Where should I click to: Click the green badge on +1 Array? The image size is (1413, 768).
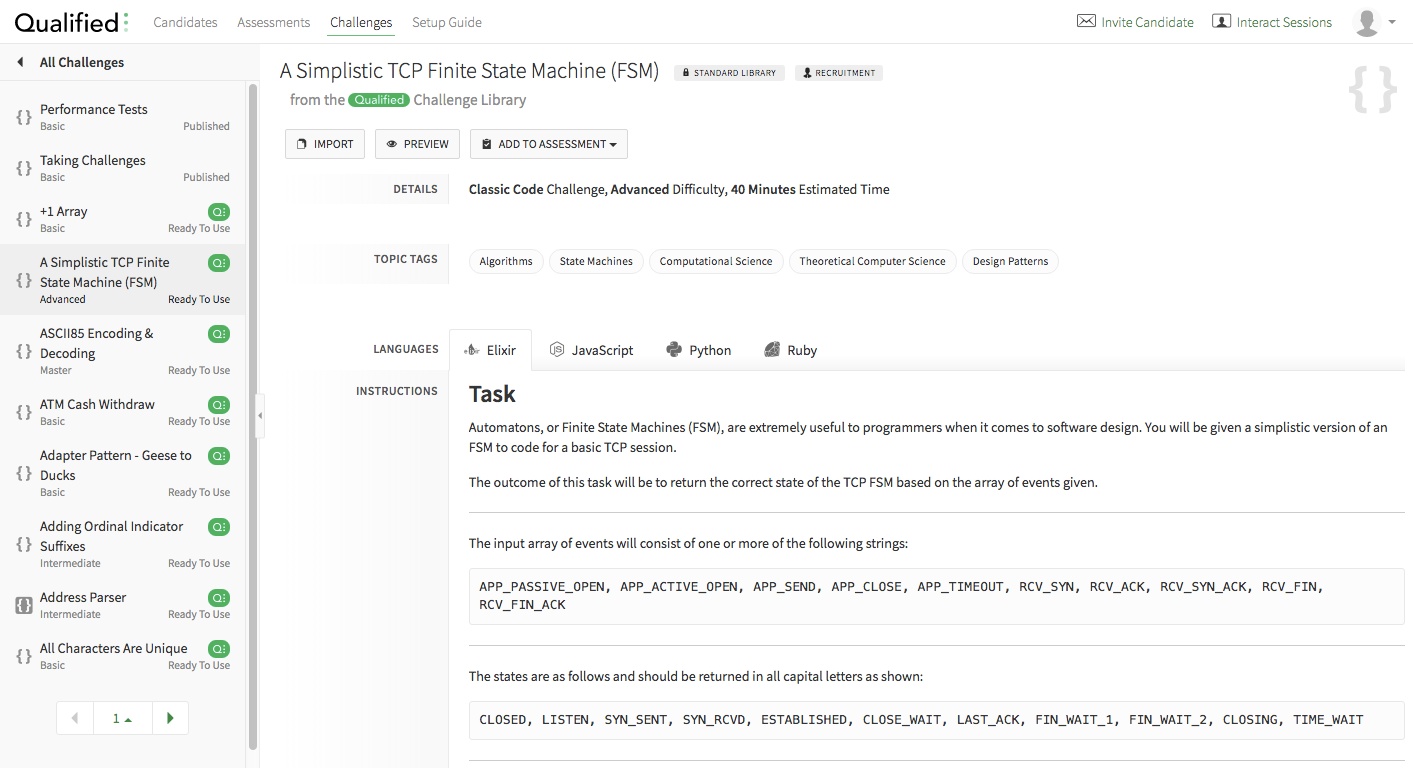coord(219,212)
